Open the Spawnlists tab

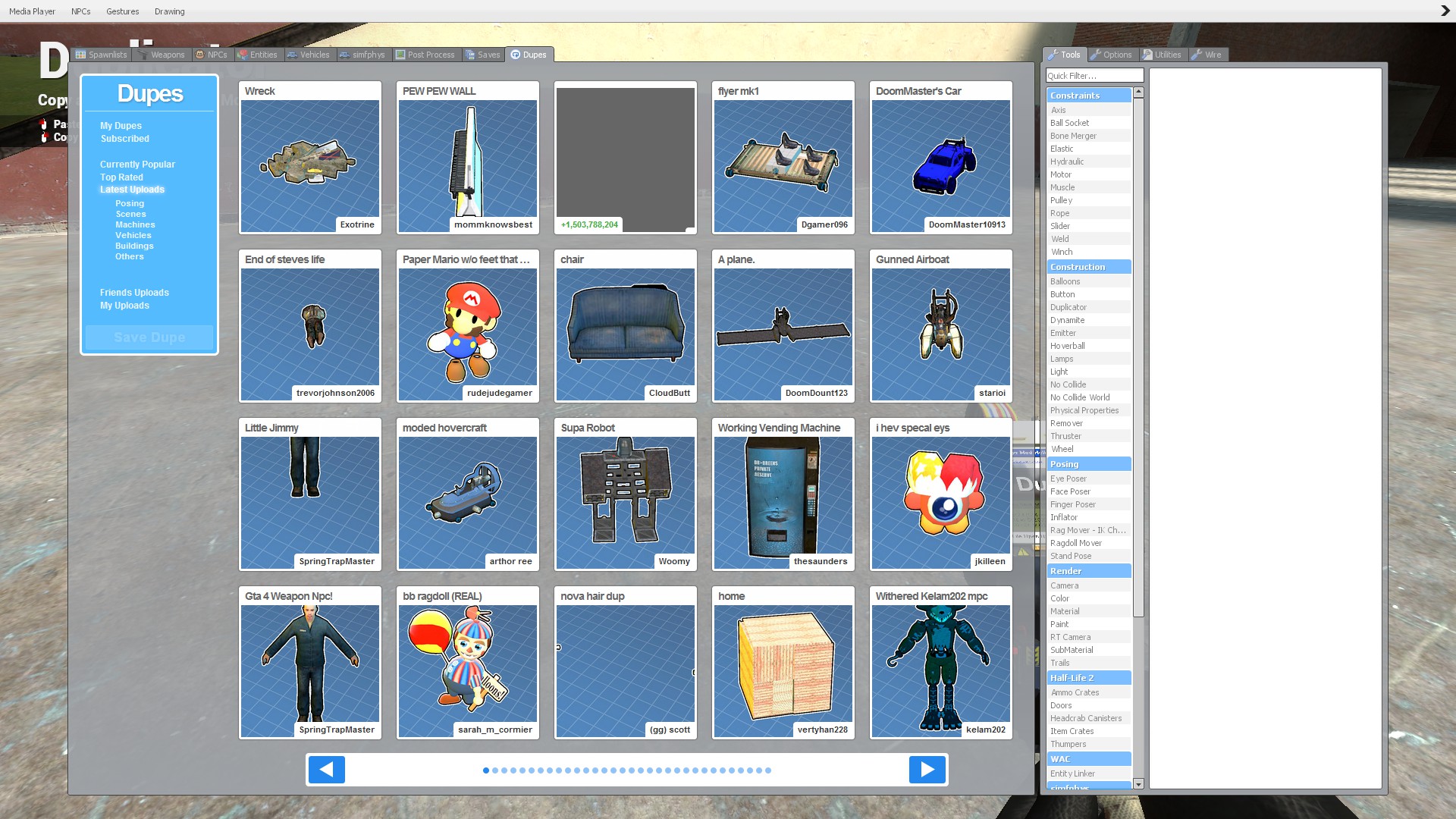coord(102,55)
